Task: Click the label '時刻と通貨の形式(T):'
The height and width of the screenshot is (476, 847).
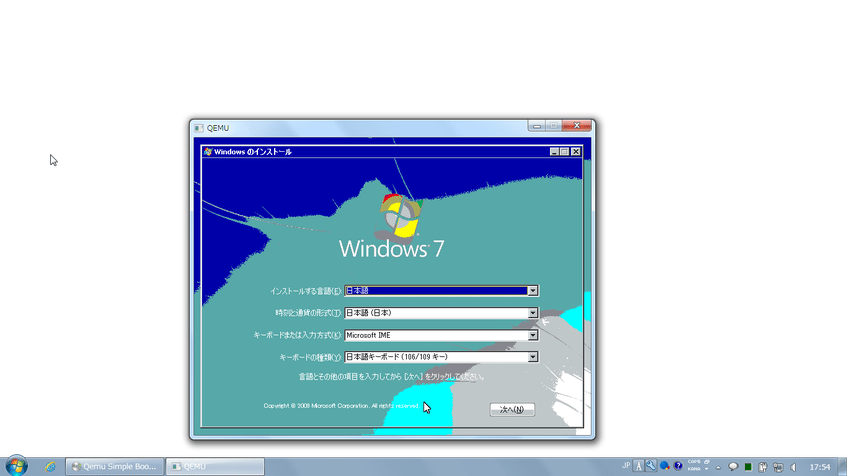Action: click(x=308, y=313)
